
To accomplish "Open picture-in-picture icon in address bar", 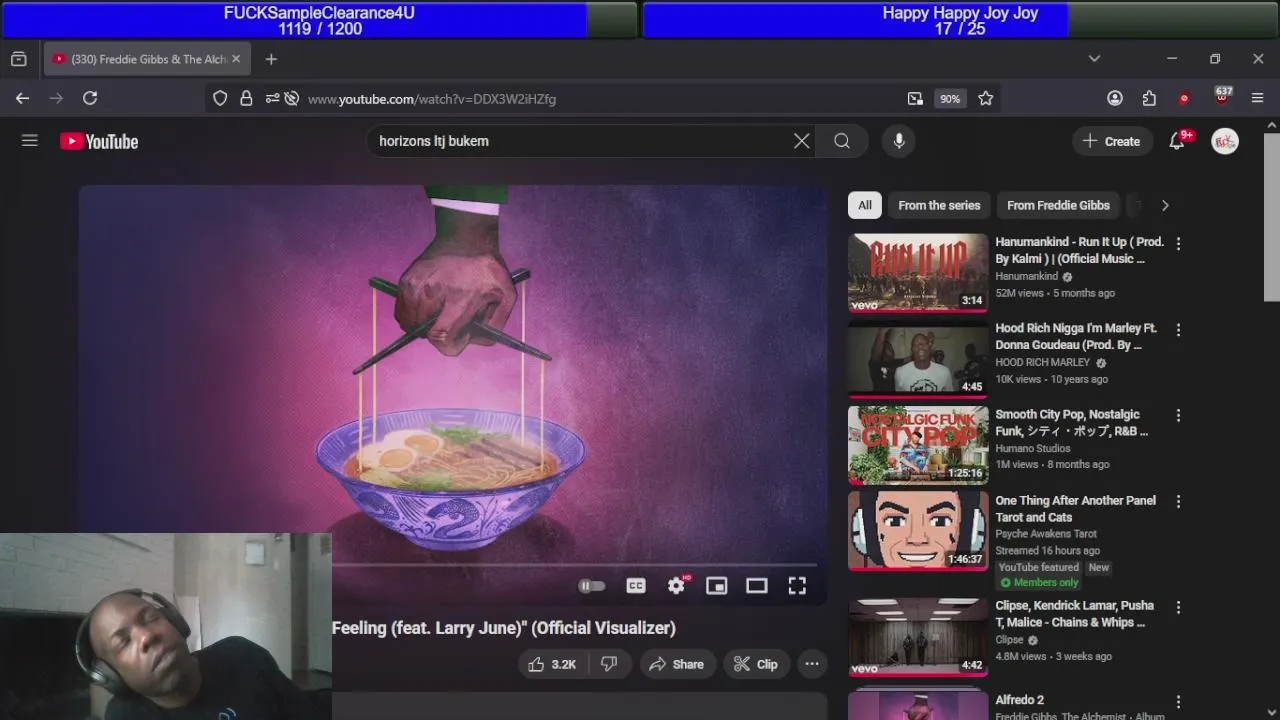I will point(915,98).
